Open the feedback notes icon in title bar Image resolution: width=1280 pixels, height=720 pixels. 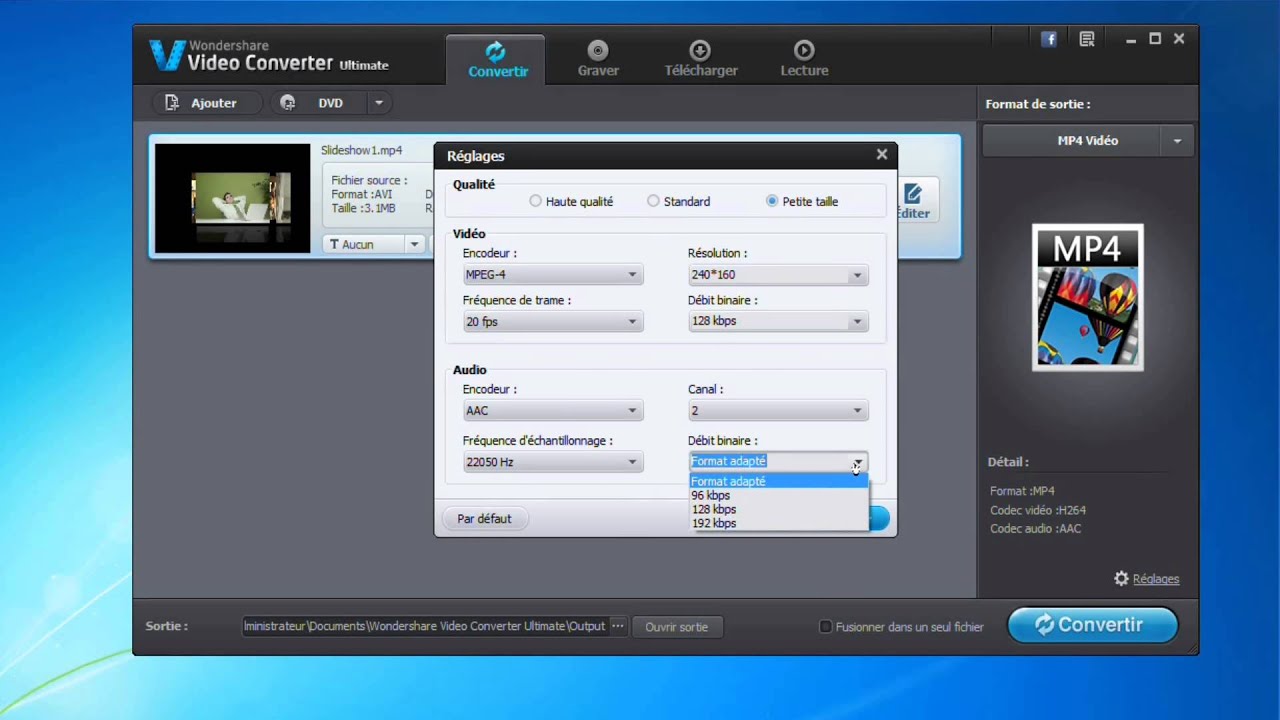(1087, 39)
